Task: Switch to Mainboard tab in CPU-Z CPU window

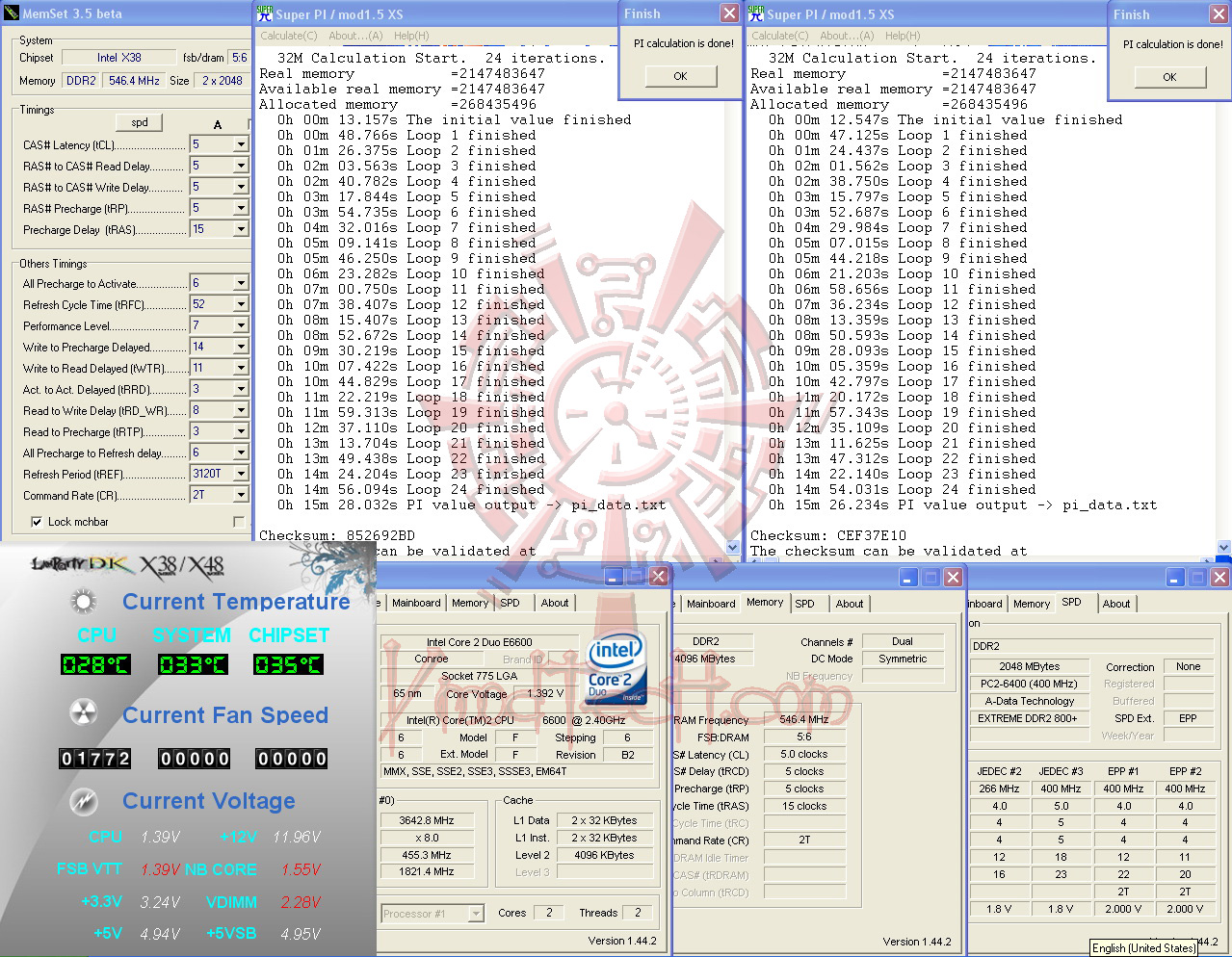Action: pos(416,603)
